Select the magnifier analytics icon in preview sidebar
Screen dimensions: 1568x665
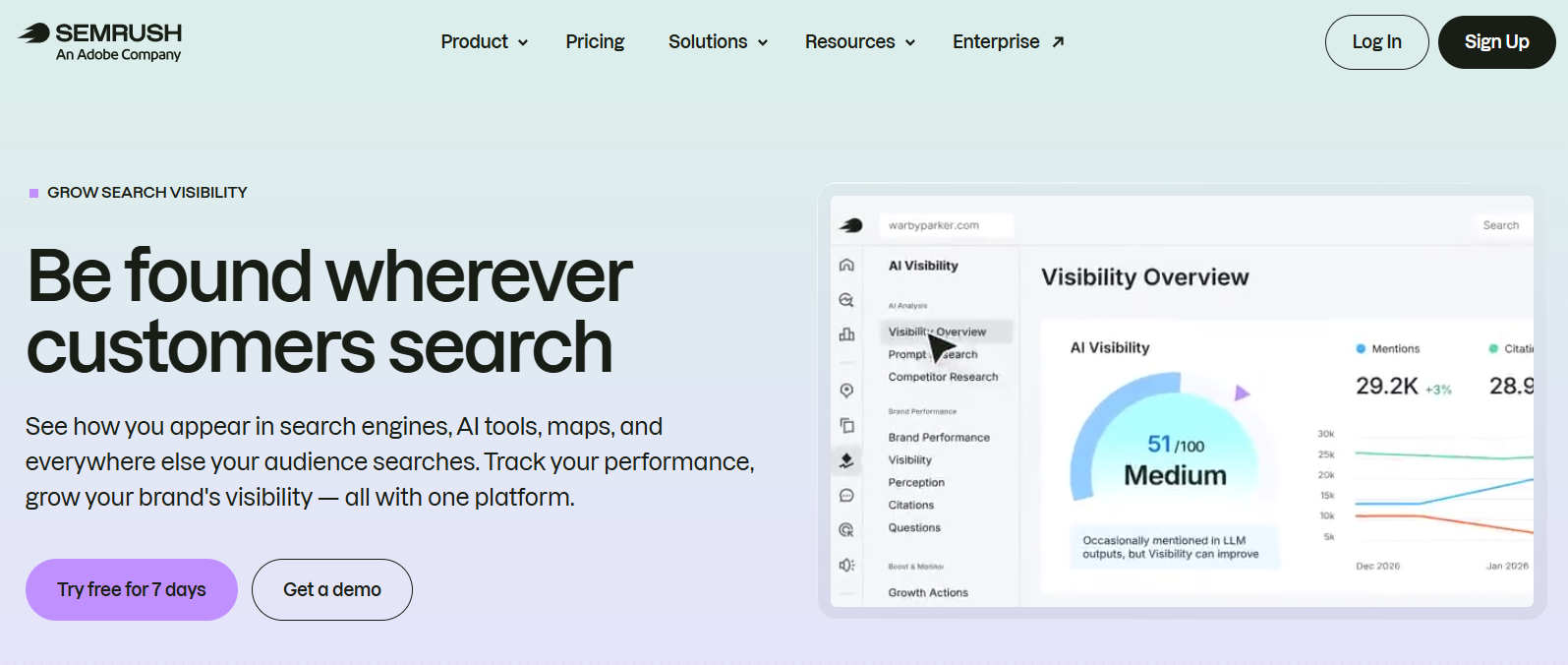click(846, 300)
